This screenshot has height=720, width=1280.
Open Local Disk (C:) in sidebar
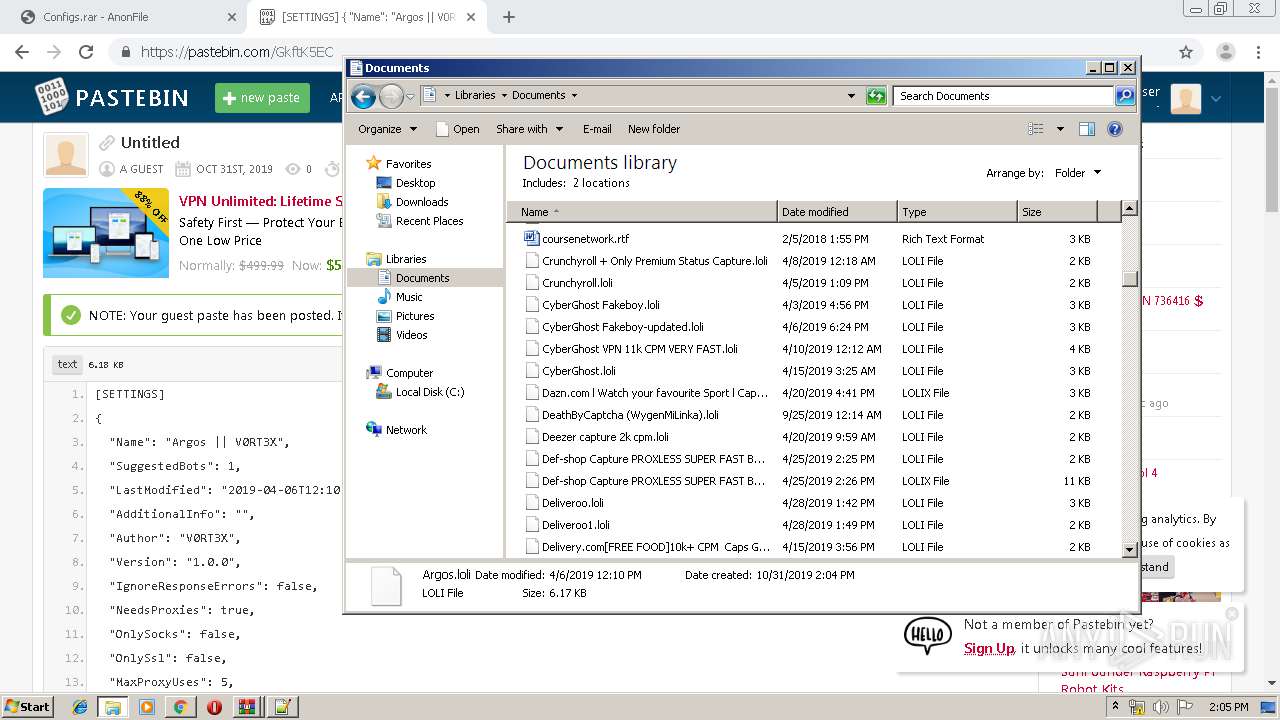coord(429,392)
